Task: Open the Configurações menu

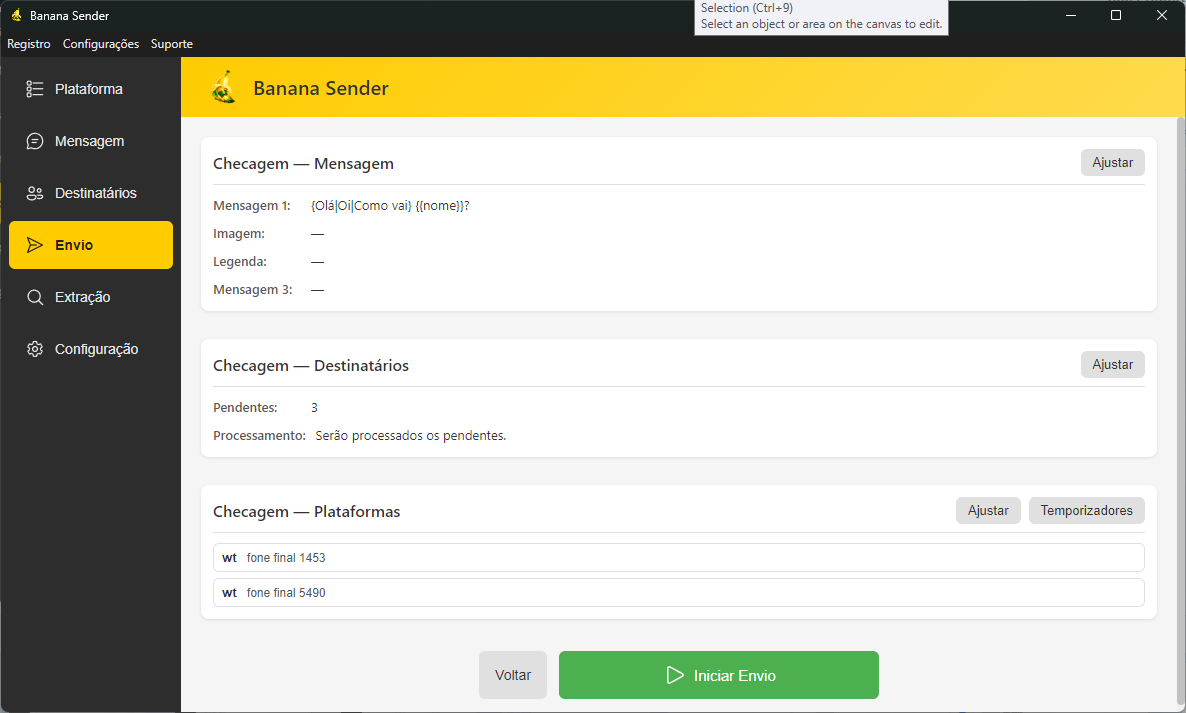Action: (101, 44)
